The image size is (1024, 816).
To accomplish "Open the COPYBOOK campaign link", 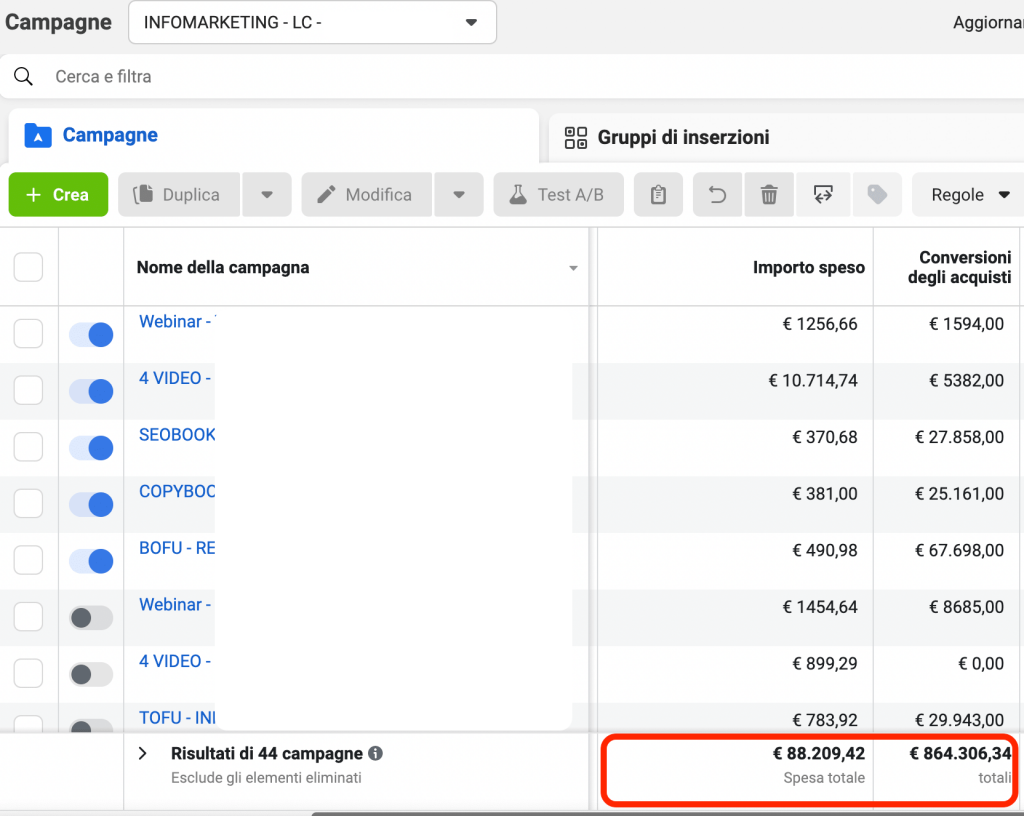I will (x=177, y=492).
